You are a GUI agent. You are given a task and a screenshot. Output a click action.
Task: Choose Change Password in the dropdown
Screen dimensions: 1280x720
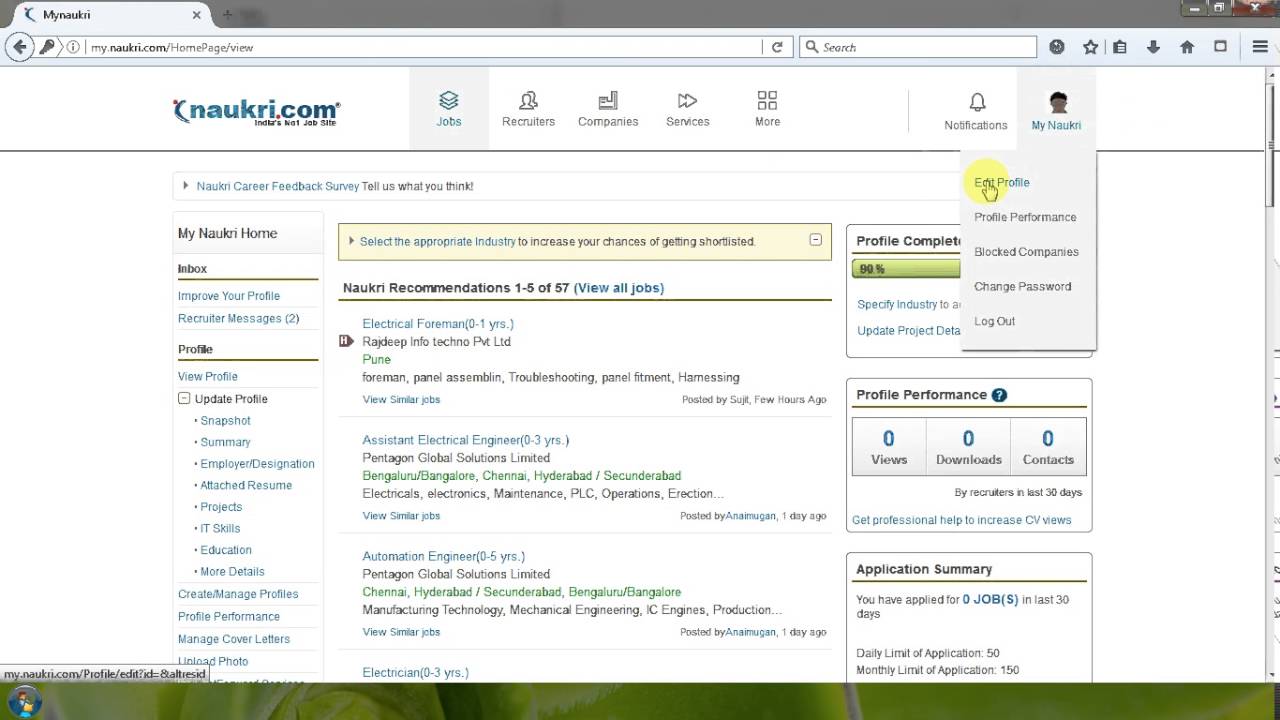tap(1022, 286)
